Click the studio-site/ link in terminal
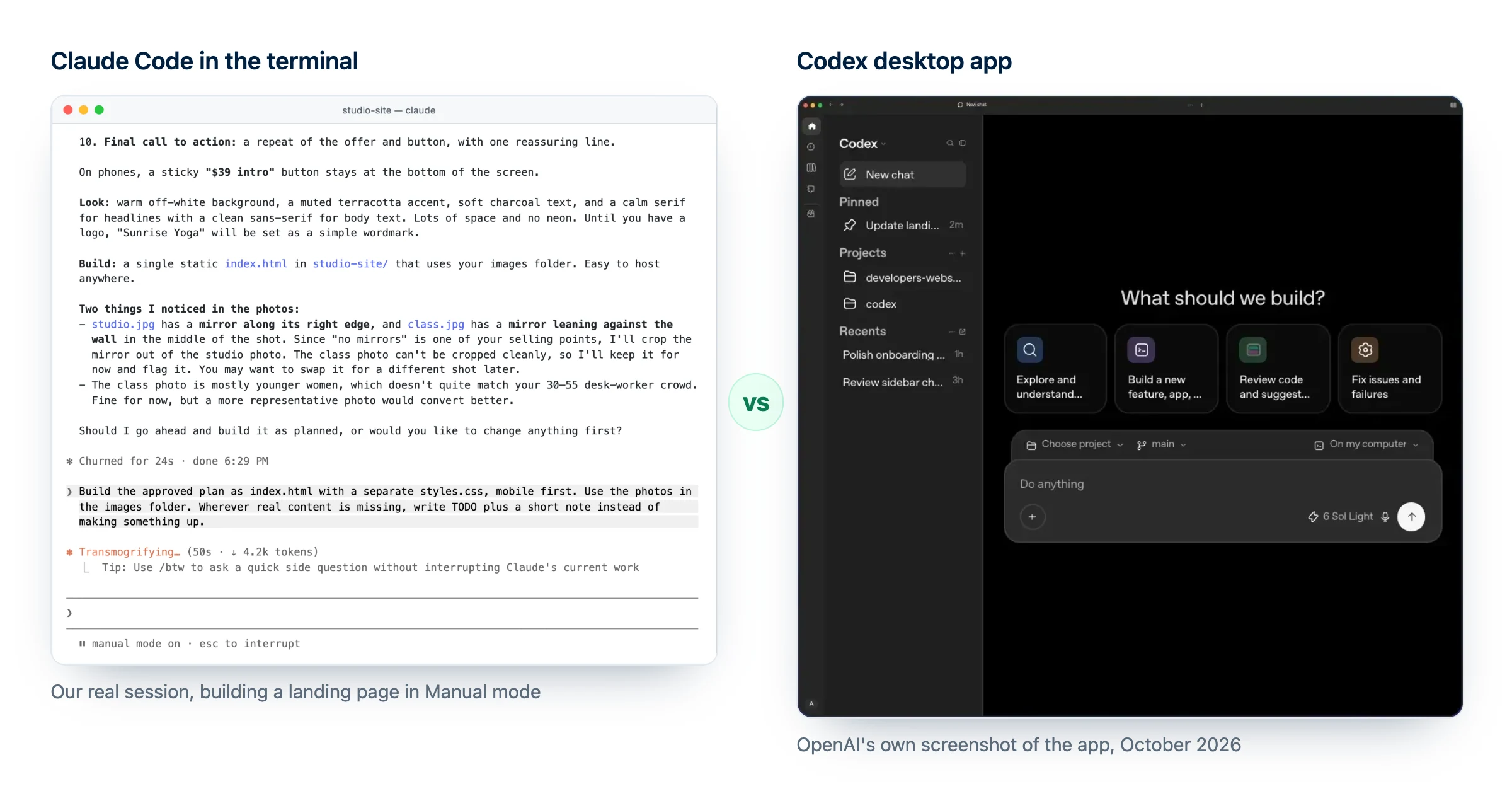1512x808 pixels. point(350,263)
